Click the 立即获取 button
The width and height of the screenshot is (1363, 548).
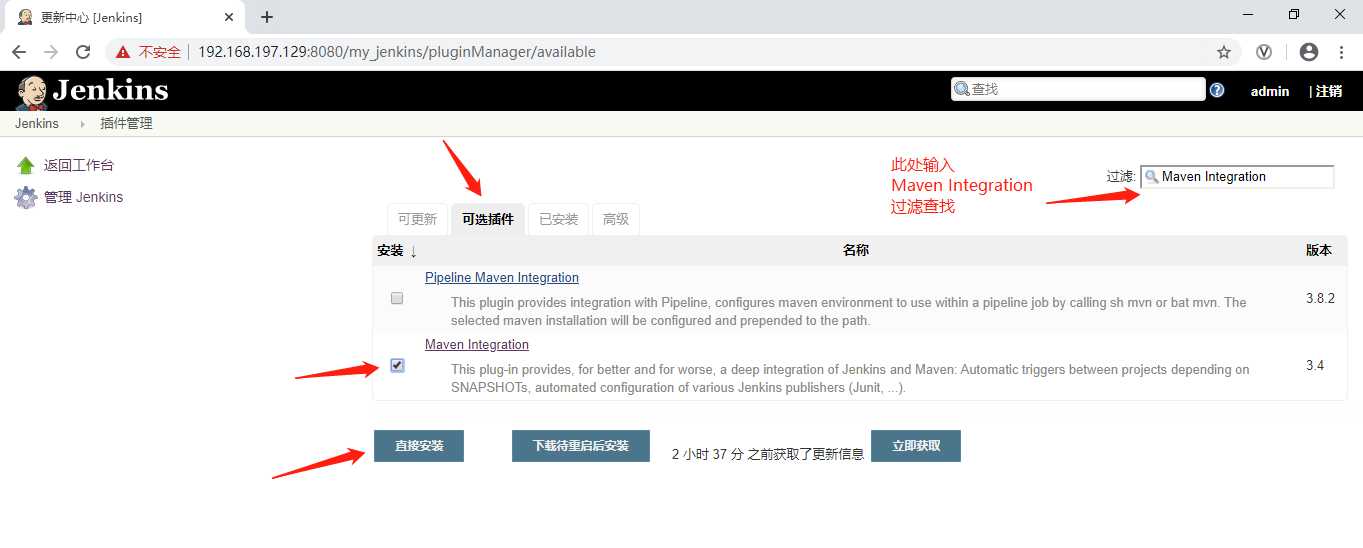click(916, 446)
